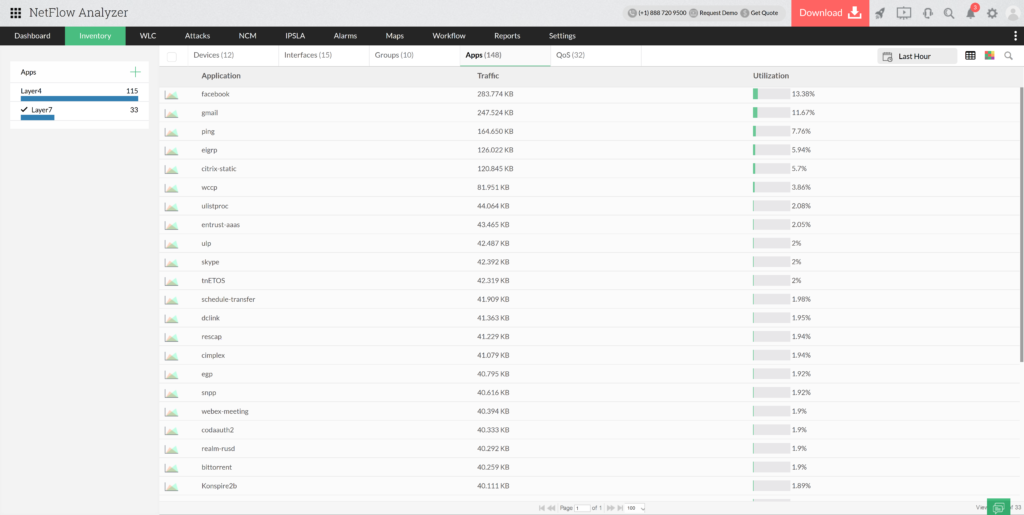Image resolution: width=1024 pixels, height=515 pixels.
Task: Open the live chat widget icon
Action: click(997, 507)
